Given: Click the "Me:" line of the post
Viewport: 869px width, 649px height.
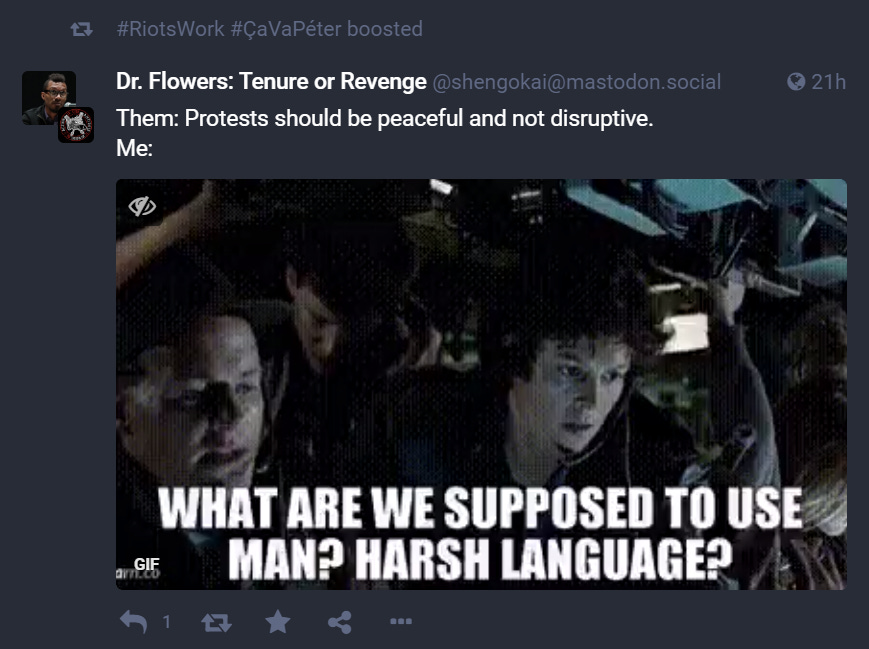Looking at the screenshot, I should [x=134, y=148].
